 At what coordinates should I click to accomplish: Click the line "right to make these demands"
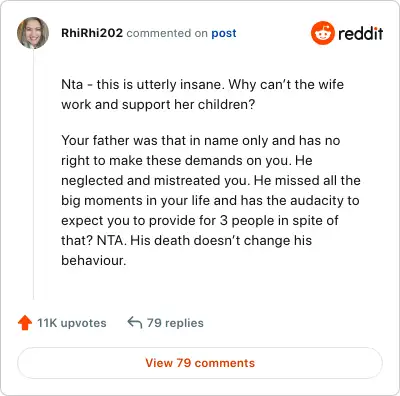tap(187, 161)
